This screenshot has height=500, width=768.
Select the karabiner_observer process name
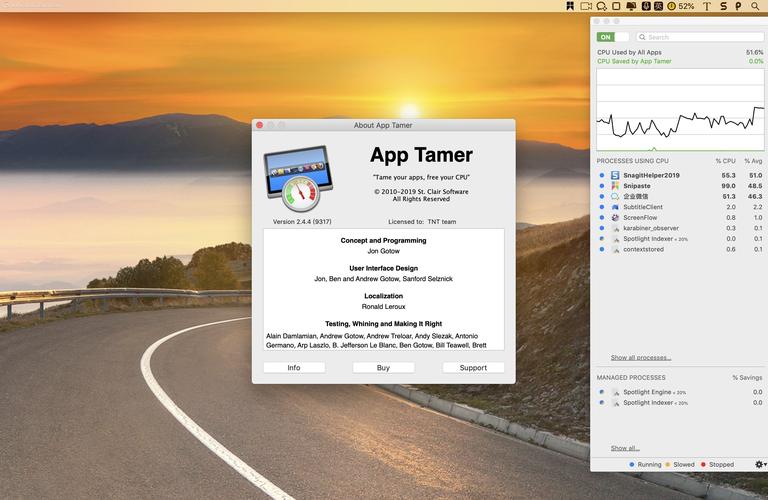pos(651,228)
